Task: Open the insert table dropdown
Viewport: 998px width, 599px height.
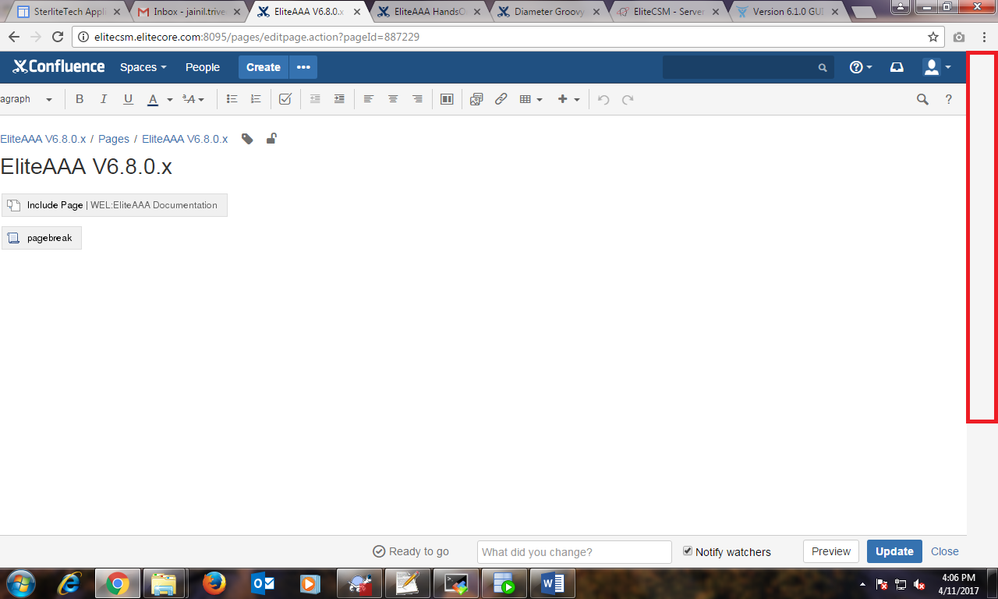Action: pyautogui.click(x=530, y=99)
